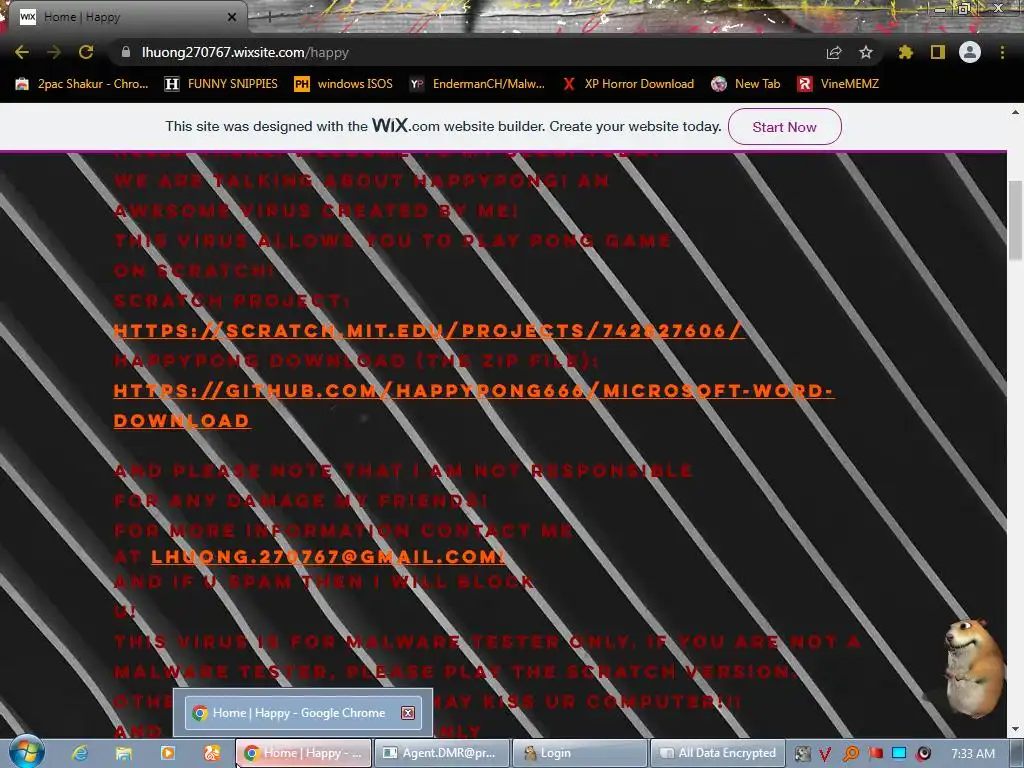The height and width of the screenshot is (768, 1024).
Task: Click the round speaker-like tray icon
Action: tap(924, 754)
